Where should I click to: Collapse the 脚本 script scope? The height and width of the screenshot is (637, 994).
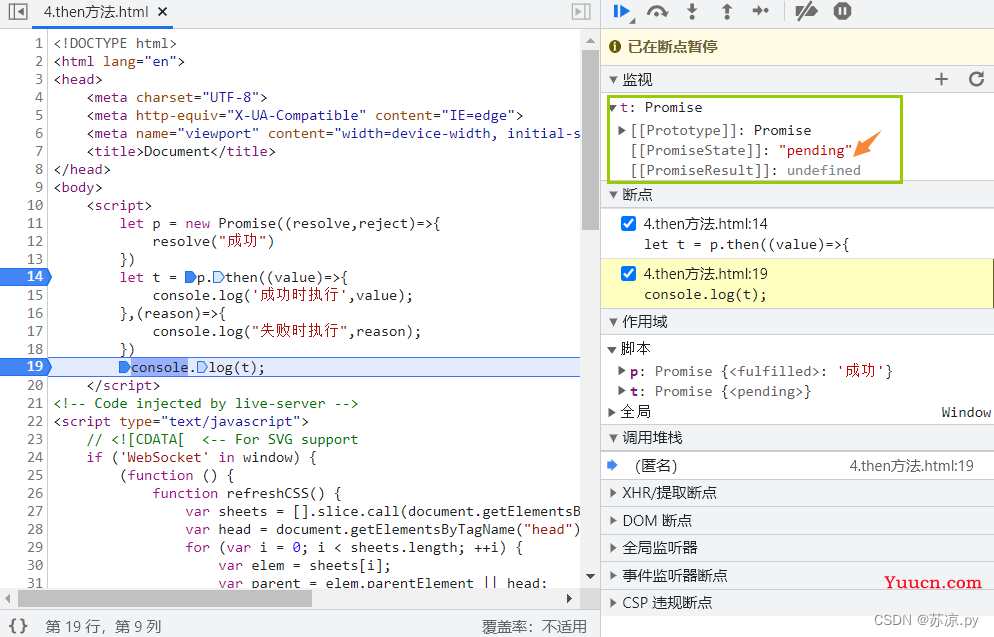click(612, 349)
